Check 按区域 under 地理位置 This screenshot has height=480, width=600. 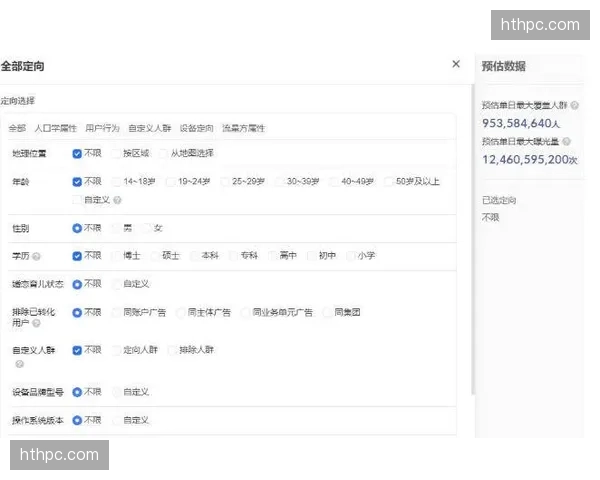[x=116, y=153]
